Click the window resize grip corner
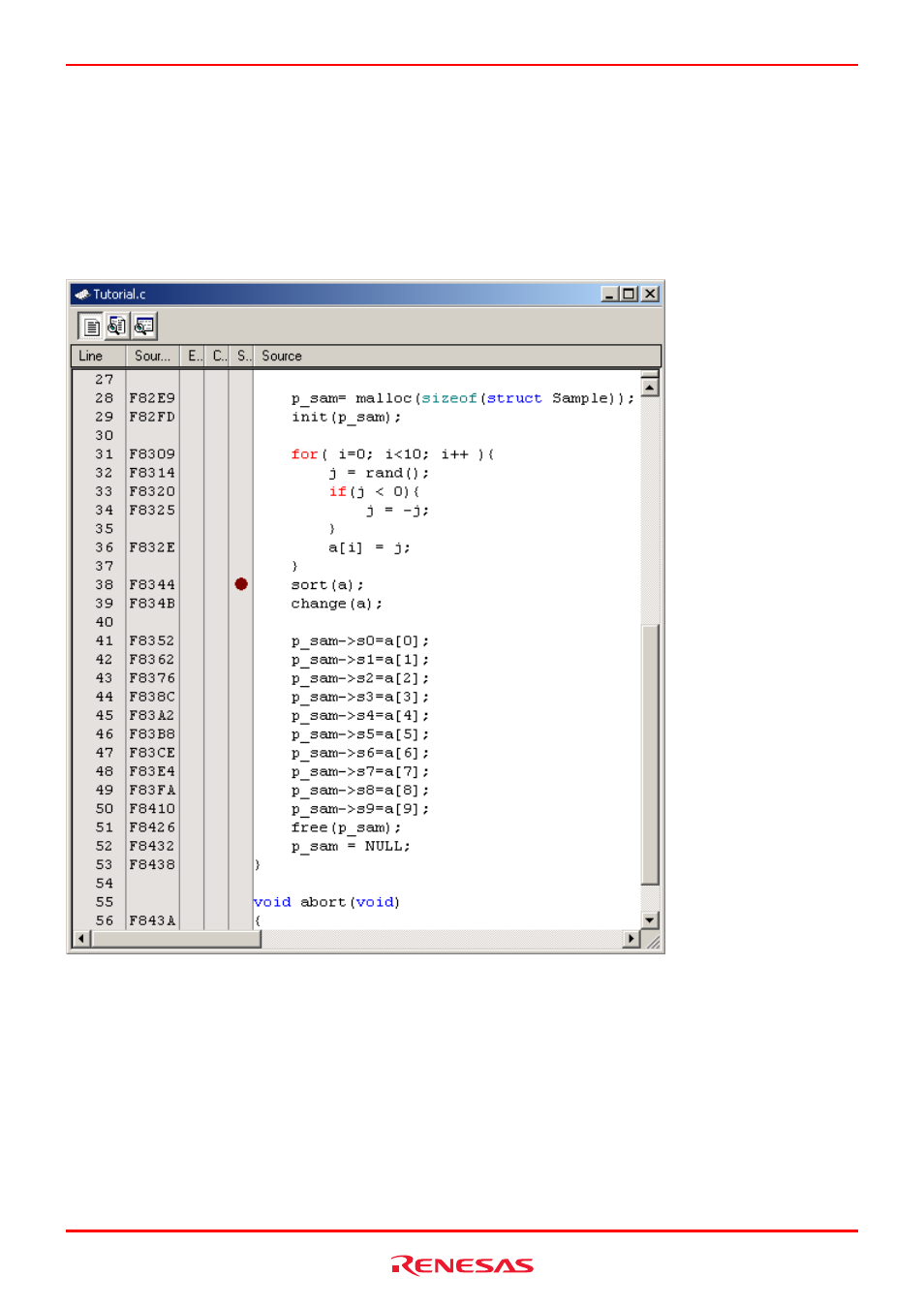The image size is (924, 1308). coord(653,941)
